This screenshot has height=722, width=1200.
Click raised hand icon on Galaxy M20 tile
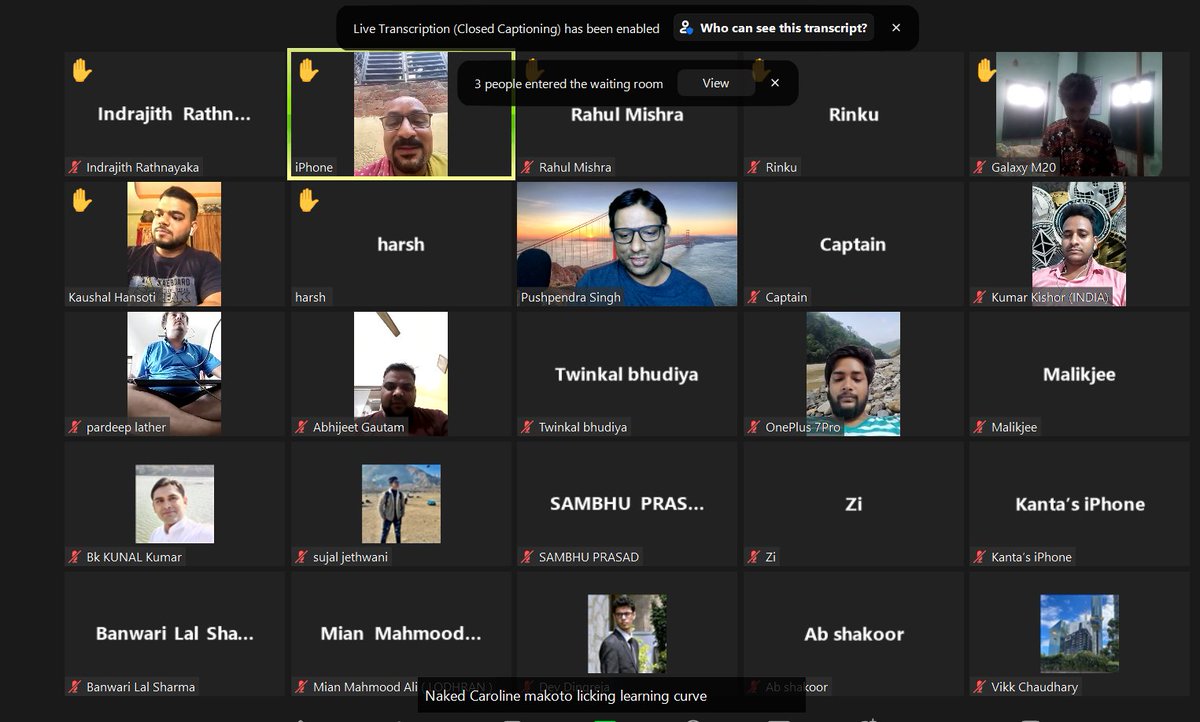[x=986, y=70]
